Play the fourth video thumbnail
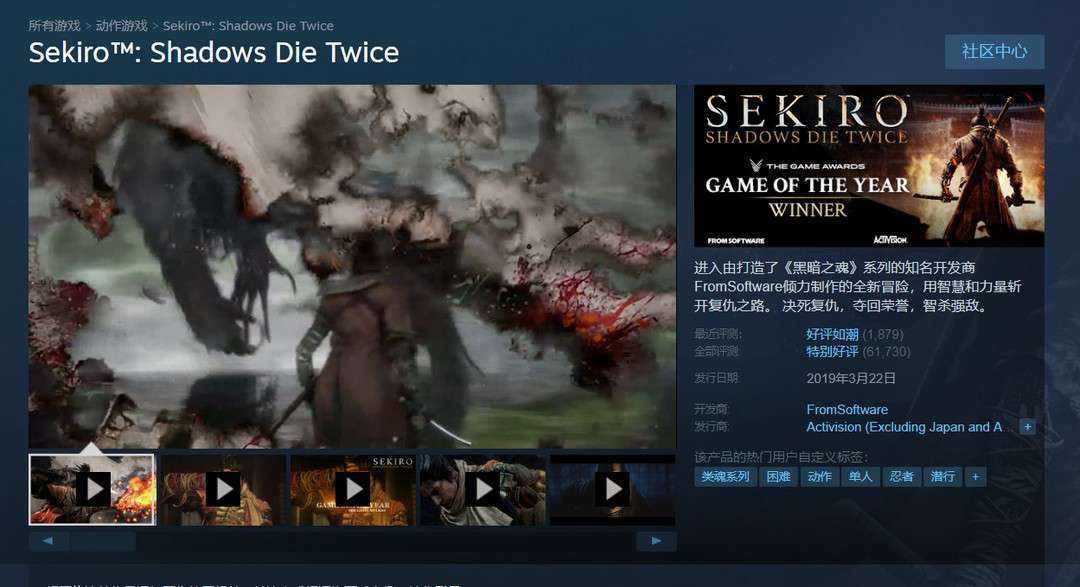The width and height of the screenshot is (1080, 587). coord(484,489)
